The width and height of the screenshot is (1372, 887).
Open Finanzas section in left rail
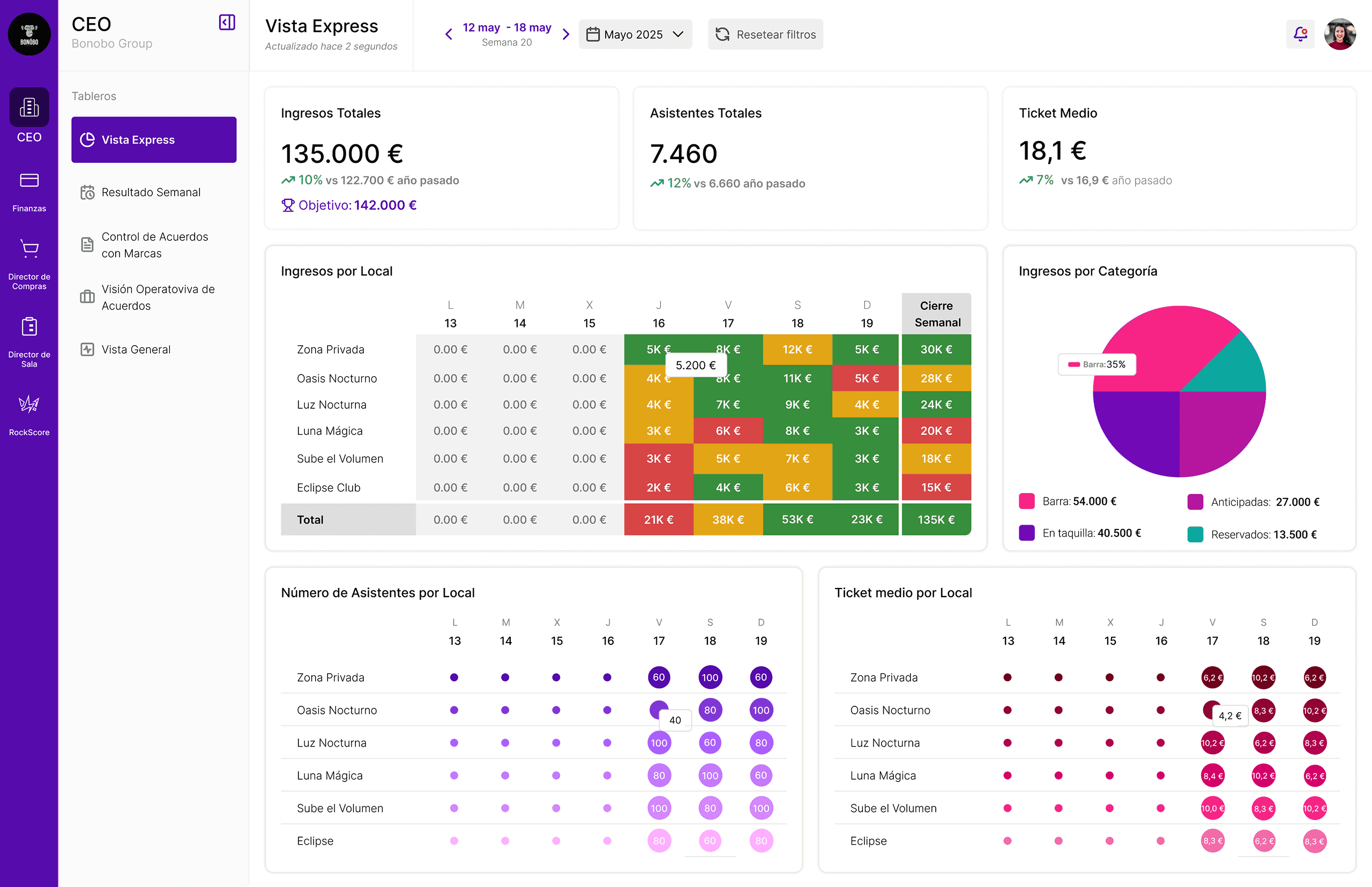pyautogui.click(x=29, y=192)
